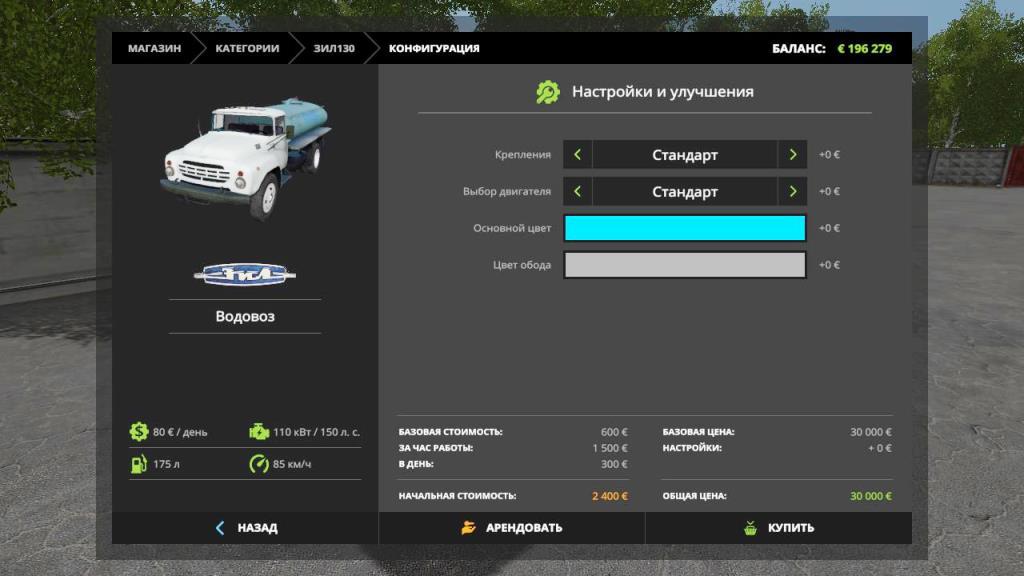Image resolution: width=1024 pixels, height=576 pixels.
Task: Open the grey Цвет обода swatch
Action: pos(685,265)
